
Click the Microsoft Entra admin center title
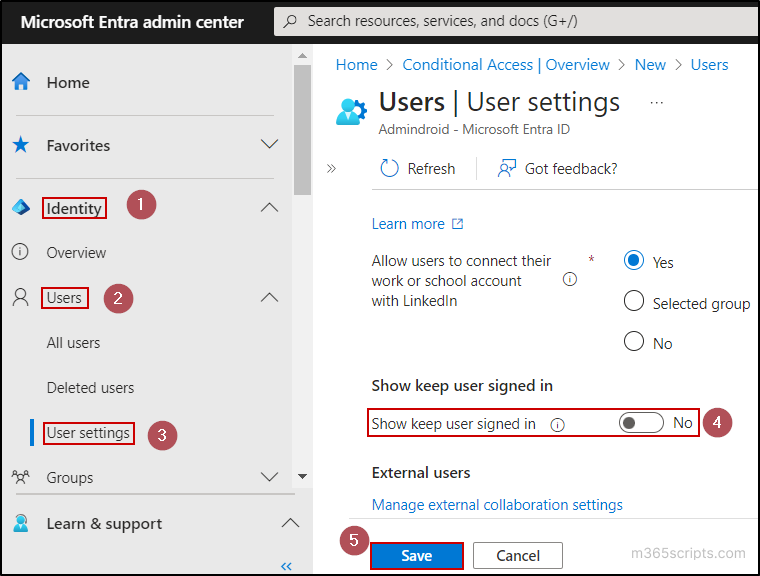pyautogui.click(x=132, y=22)
